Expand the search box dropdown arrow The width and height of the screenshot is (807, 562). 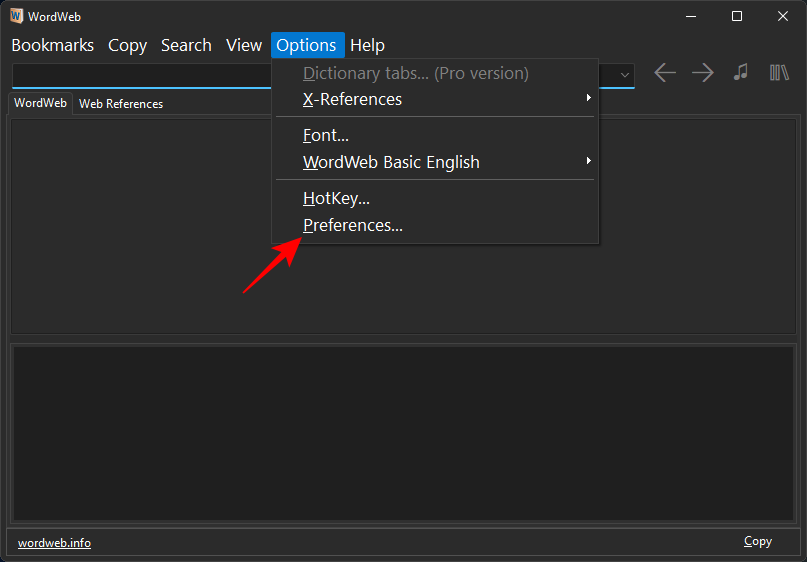point(626,74)
